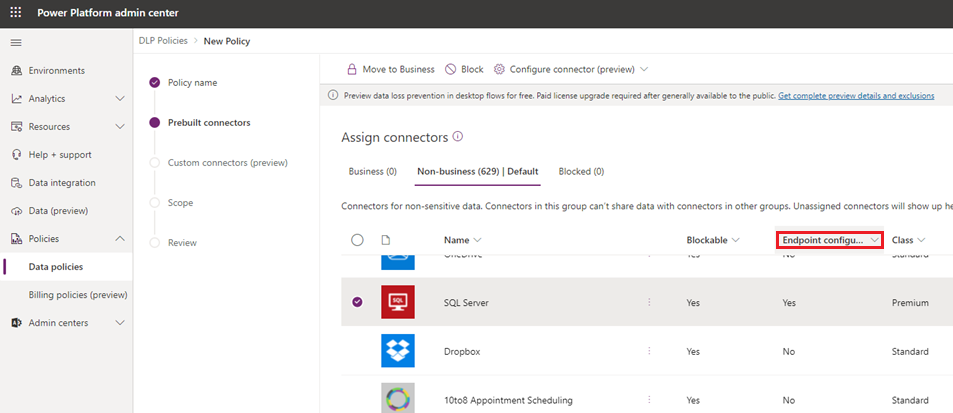Screen dimensions: 953x413
Task: Select the Non-business (629) tab
Action: point(477,172)
